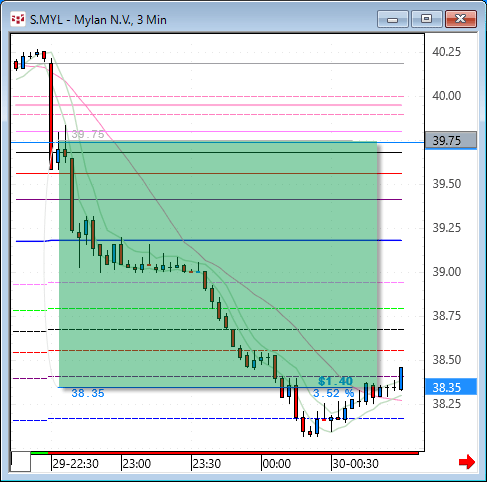487x482 pixels.
Task: Click the tall red candlestick near 22:30
Action: click(51, 115)
